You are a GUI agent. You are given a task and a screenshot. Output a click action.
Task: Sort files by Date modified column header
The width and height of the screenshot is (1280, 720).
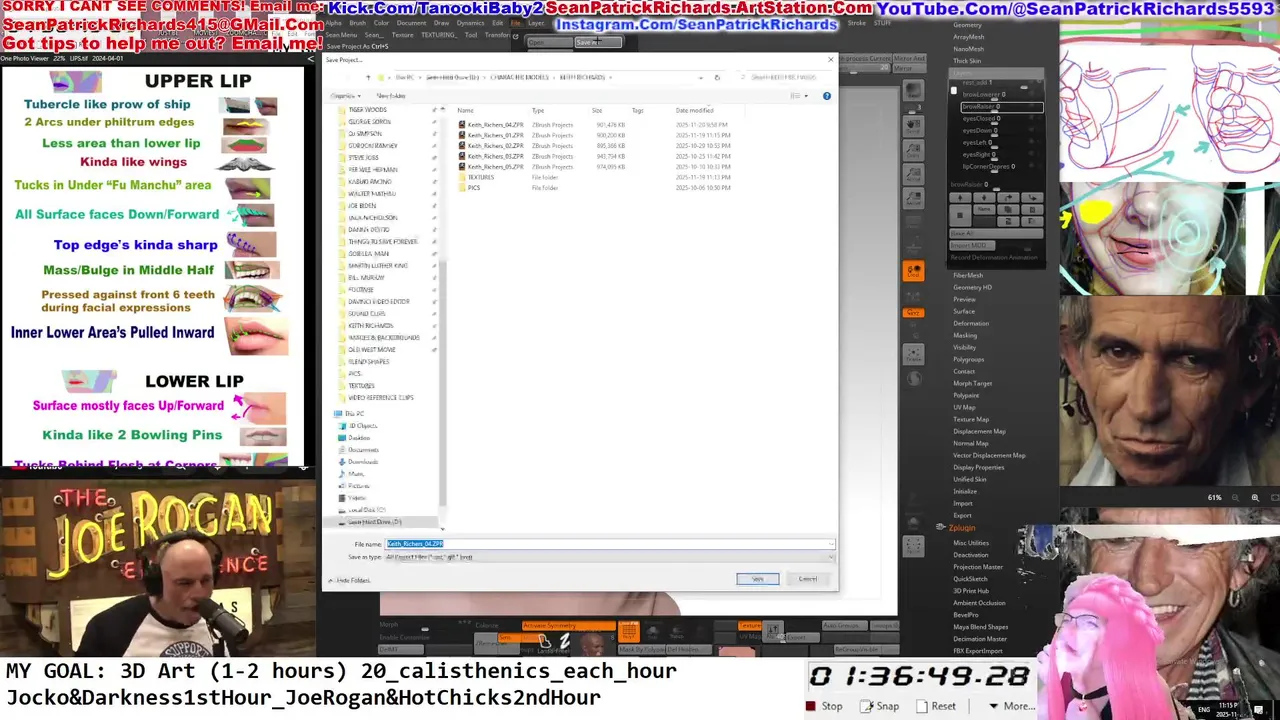click(x=694, y=110)
